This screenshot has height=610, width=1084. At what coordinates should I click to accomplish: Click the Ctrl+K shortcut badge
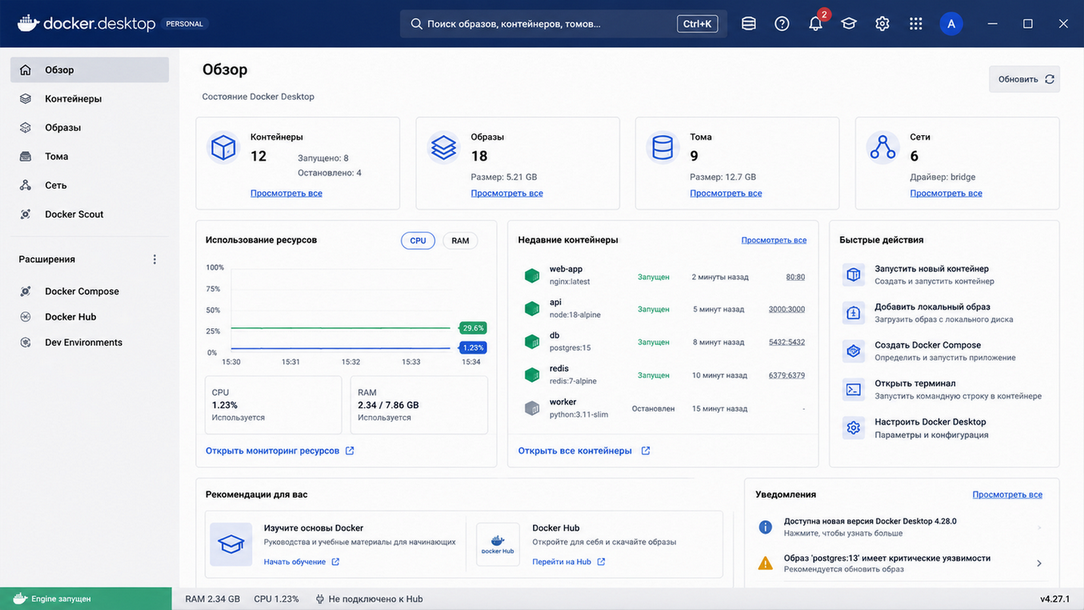tap(697, 24)
